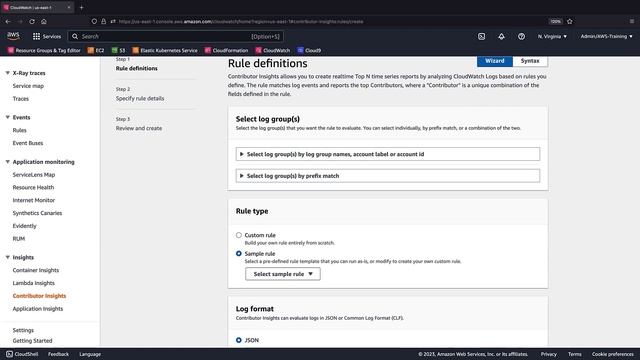Open Contributor Insights in sidebar
The width and height of the screenshot is (640, 360).
pyautogui.click(x=39, y=296)
